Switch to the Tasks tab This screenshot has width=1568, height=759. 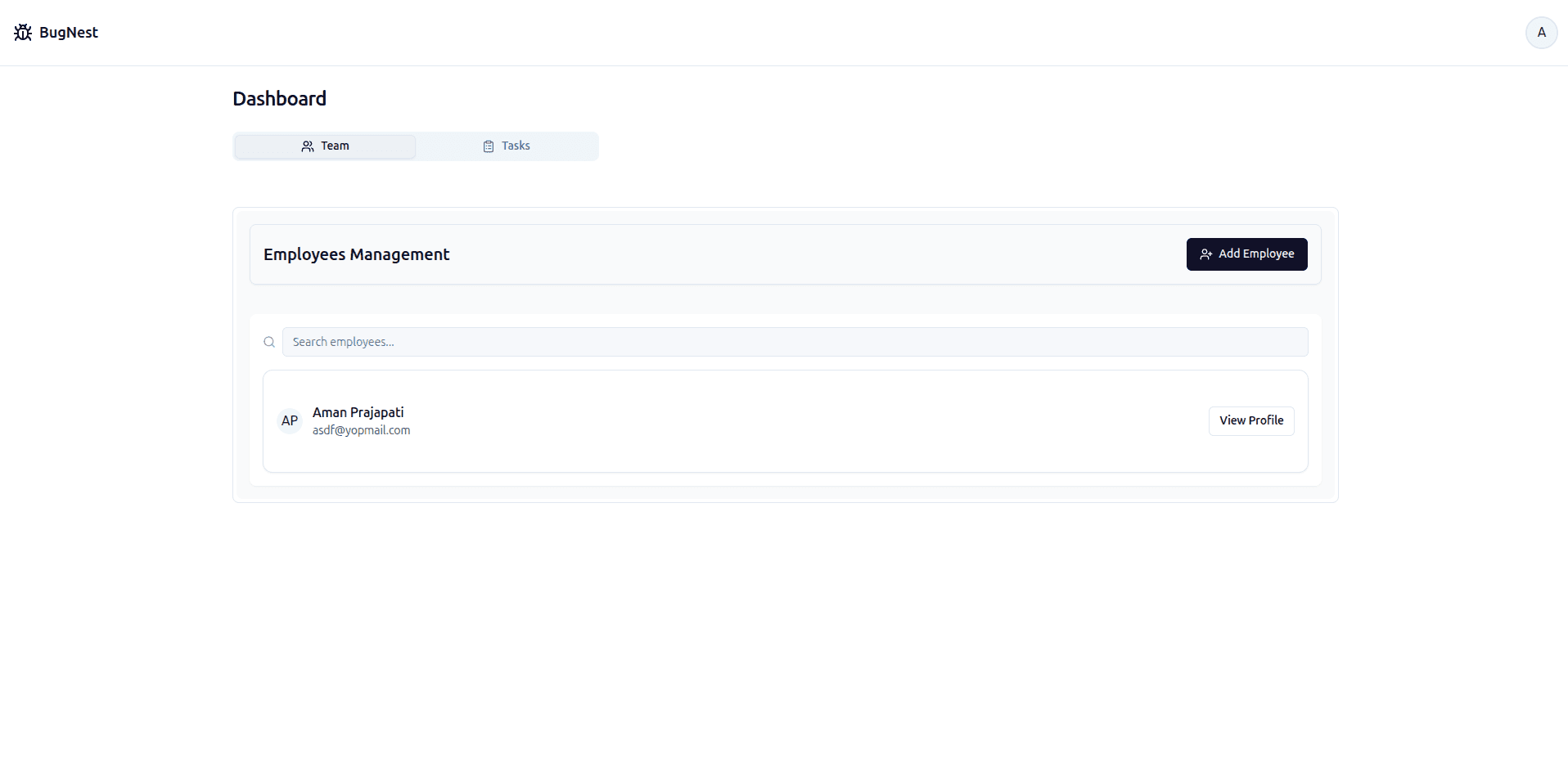(x=507, y=146)
